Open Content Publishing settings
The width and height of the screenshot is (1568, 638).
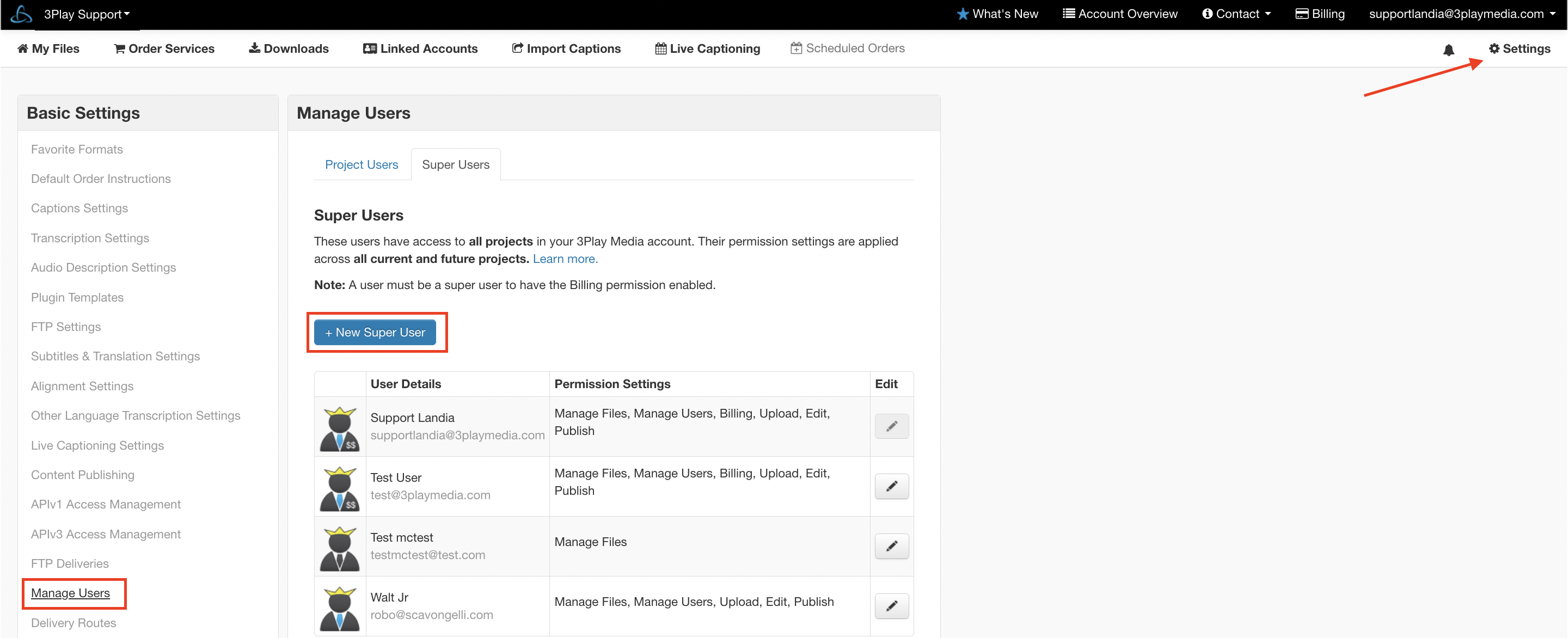coord(83,475)
